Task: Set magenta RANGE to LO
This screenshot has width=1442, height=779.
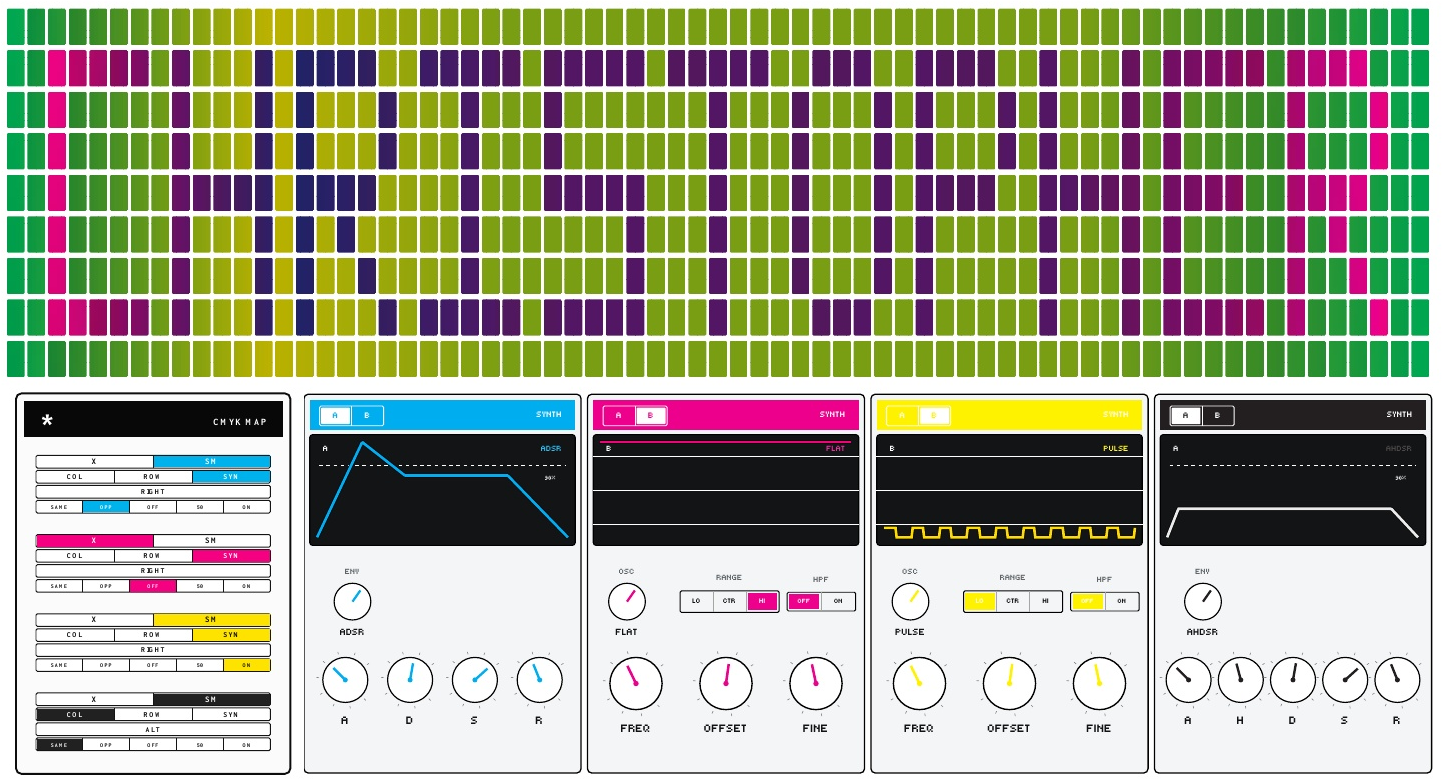Action: tap(696, 601)
